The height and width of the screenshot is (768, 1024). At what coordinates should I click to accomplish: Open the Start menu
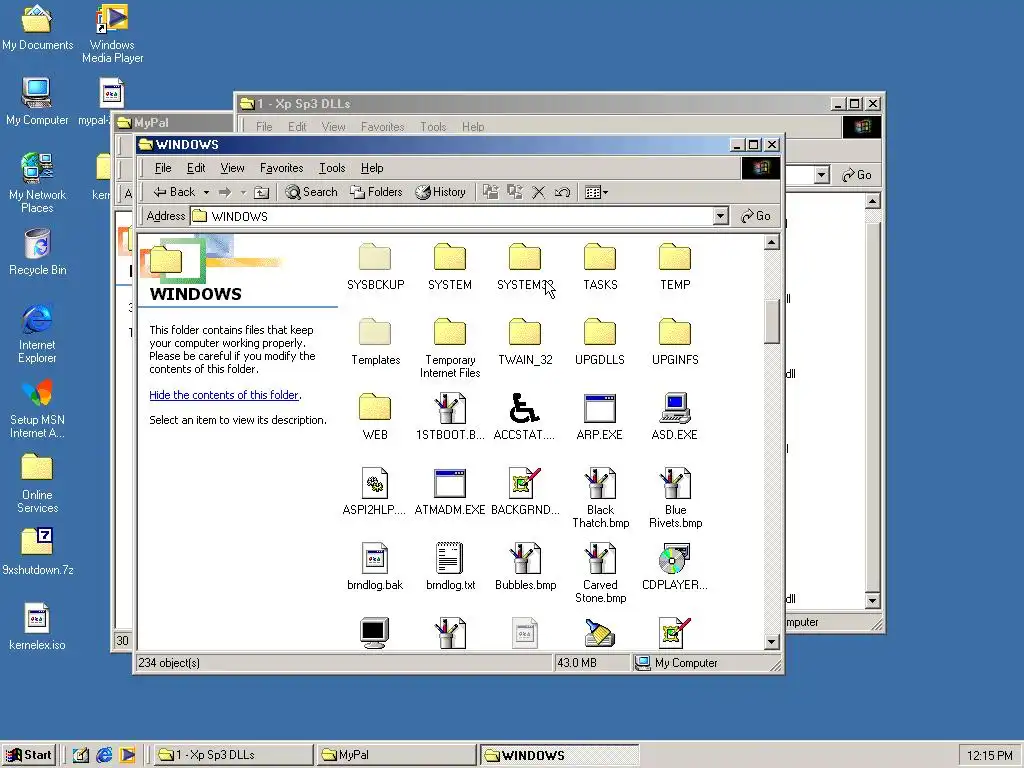29,755
